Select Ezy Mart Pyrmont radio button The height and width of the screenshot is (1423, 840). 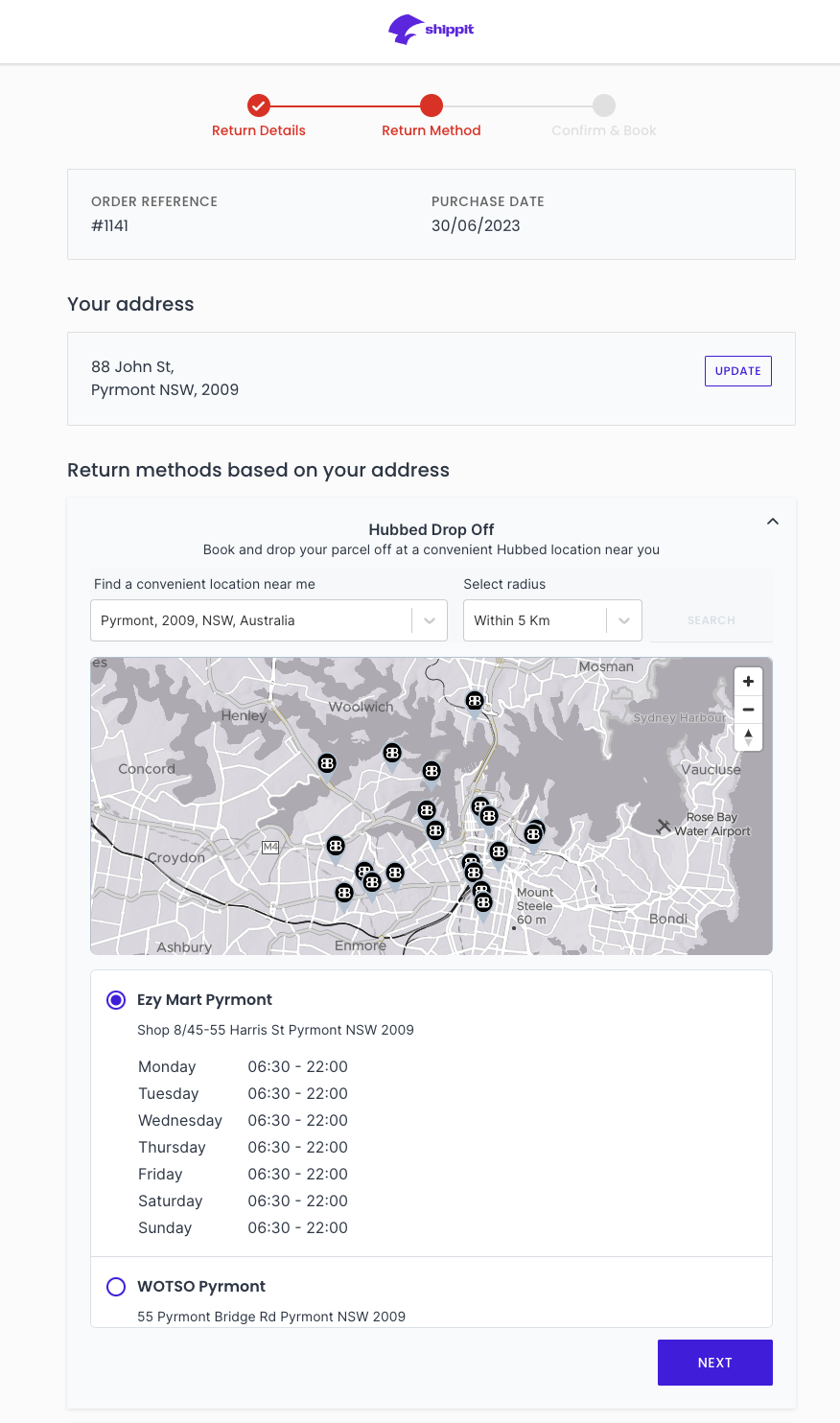(116, 1000)
